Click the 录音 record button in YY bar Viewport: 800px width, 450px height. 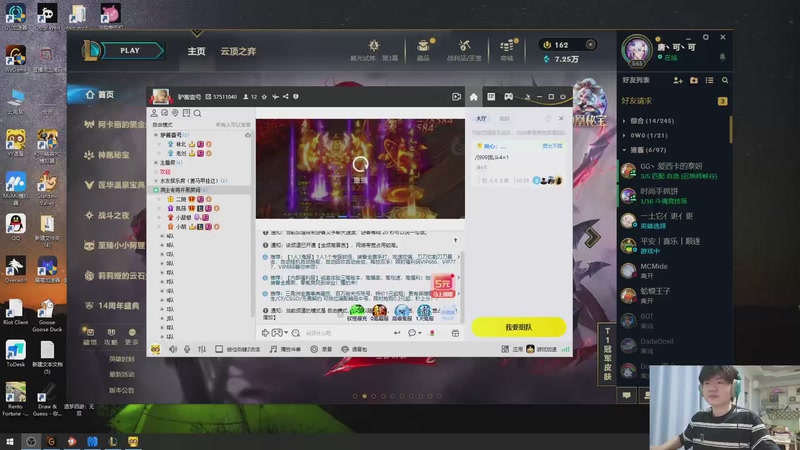321,349
